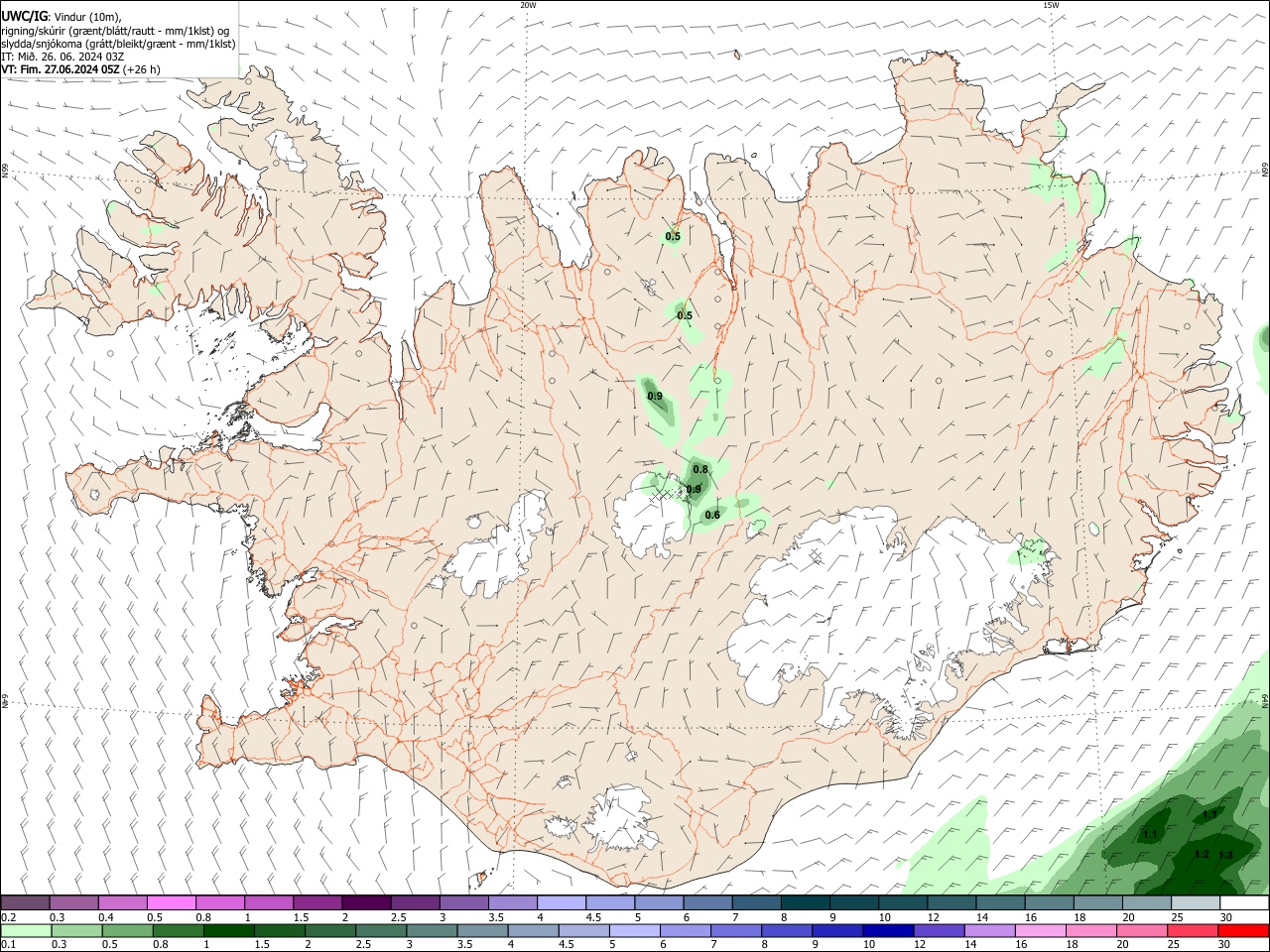Screen dimensions: 1270x952
Task: Click the 1.3 value in offshore rain area
Action: pyautogui.click(x=1225, y=855)
